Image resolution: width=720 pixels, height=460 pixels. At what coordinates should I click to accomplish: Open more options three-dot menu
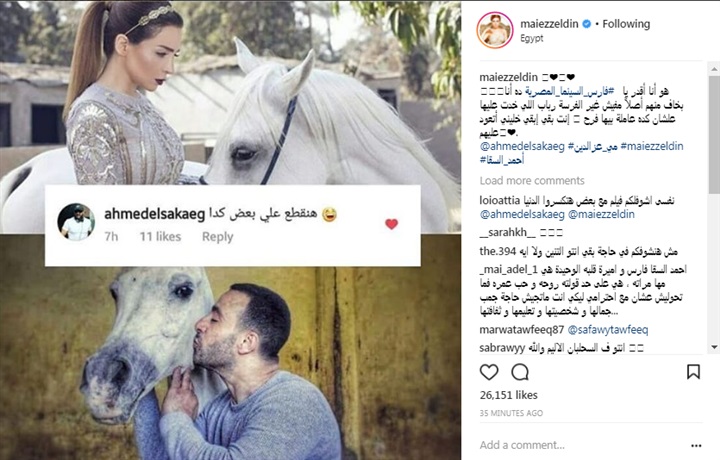696,445
